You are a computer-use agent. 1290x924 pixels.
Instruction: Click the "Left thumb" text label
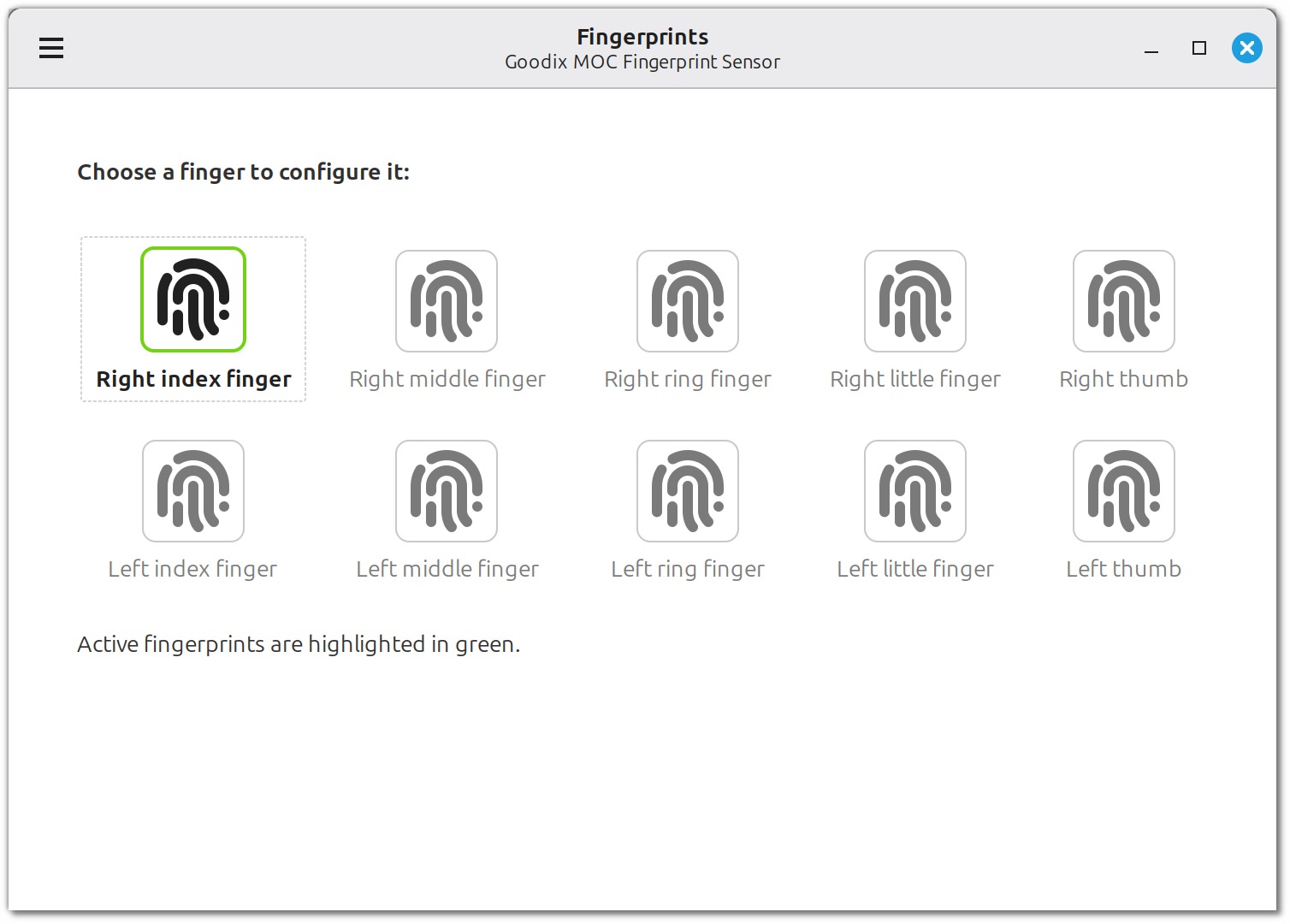point(1124,569)
